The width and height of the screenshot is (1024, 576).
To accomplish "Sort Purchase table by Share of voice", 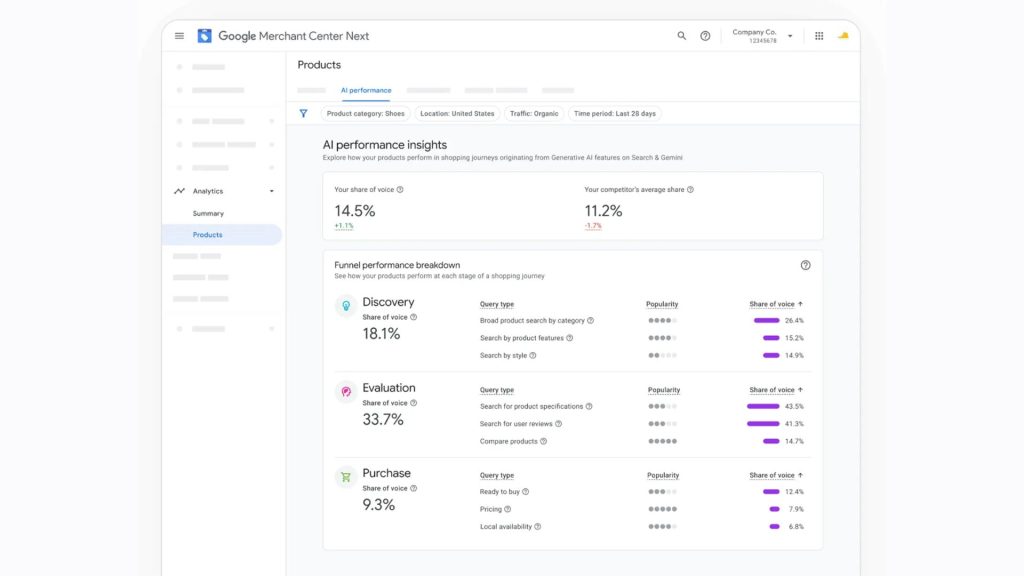I will point(776,475).
